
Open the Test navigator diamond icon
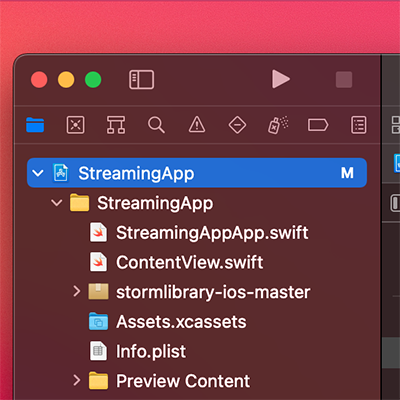237,125
